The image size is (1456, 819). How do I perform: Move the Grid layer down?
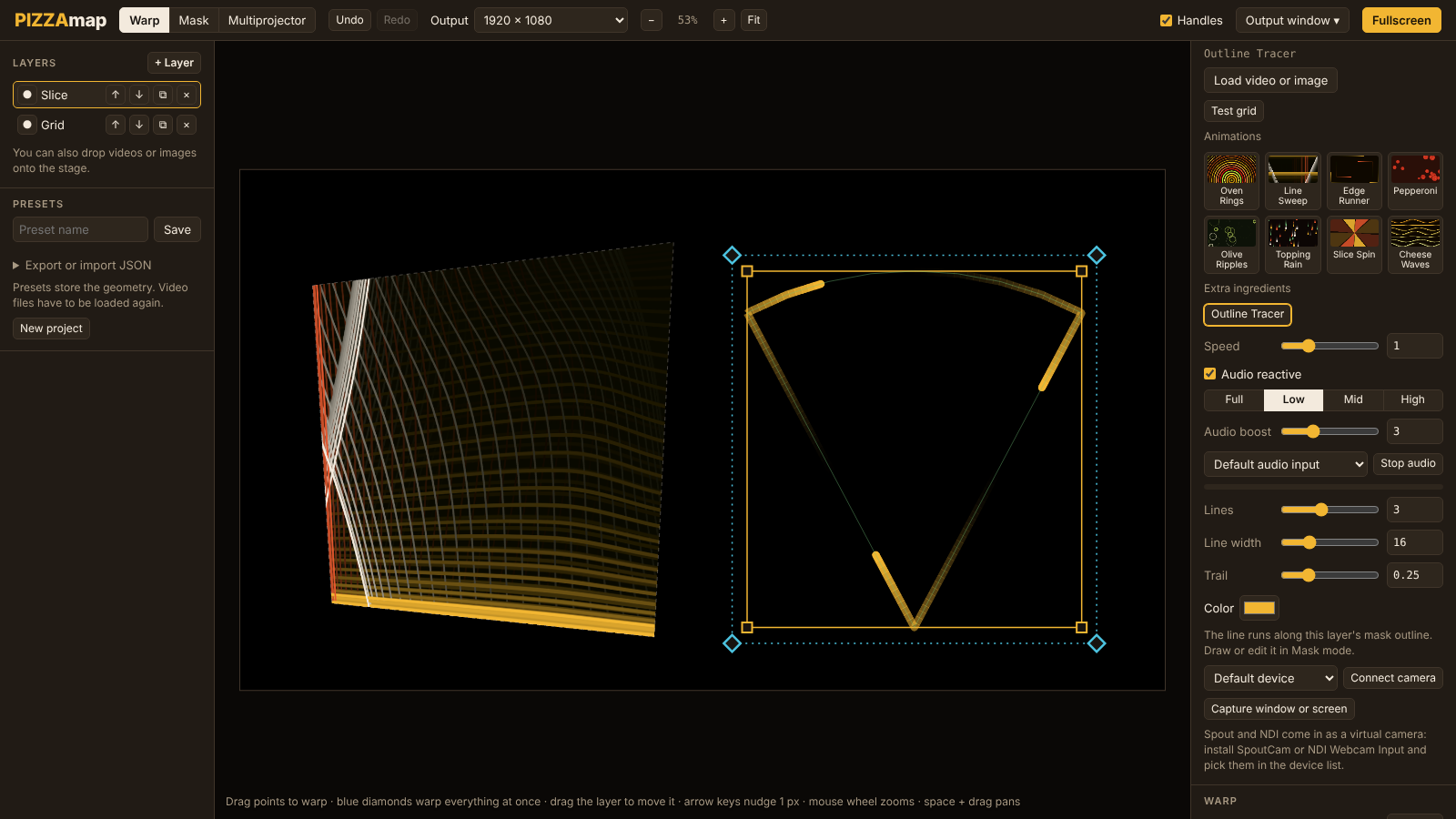[139, 125]
